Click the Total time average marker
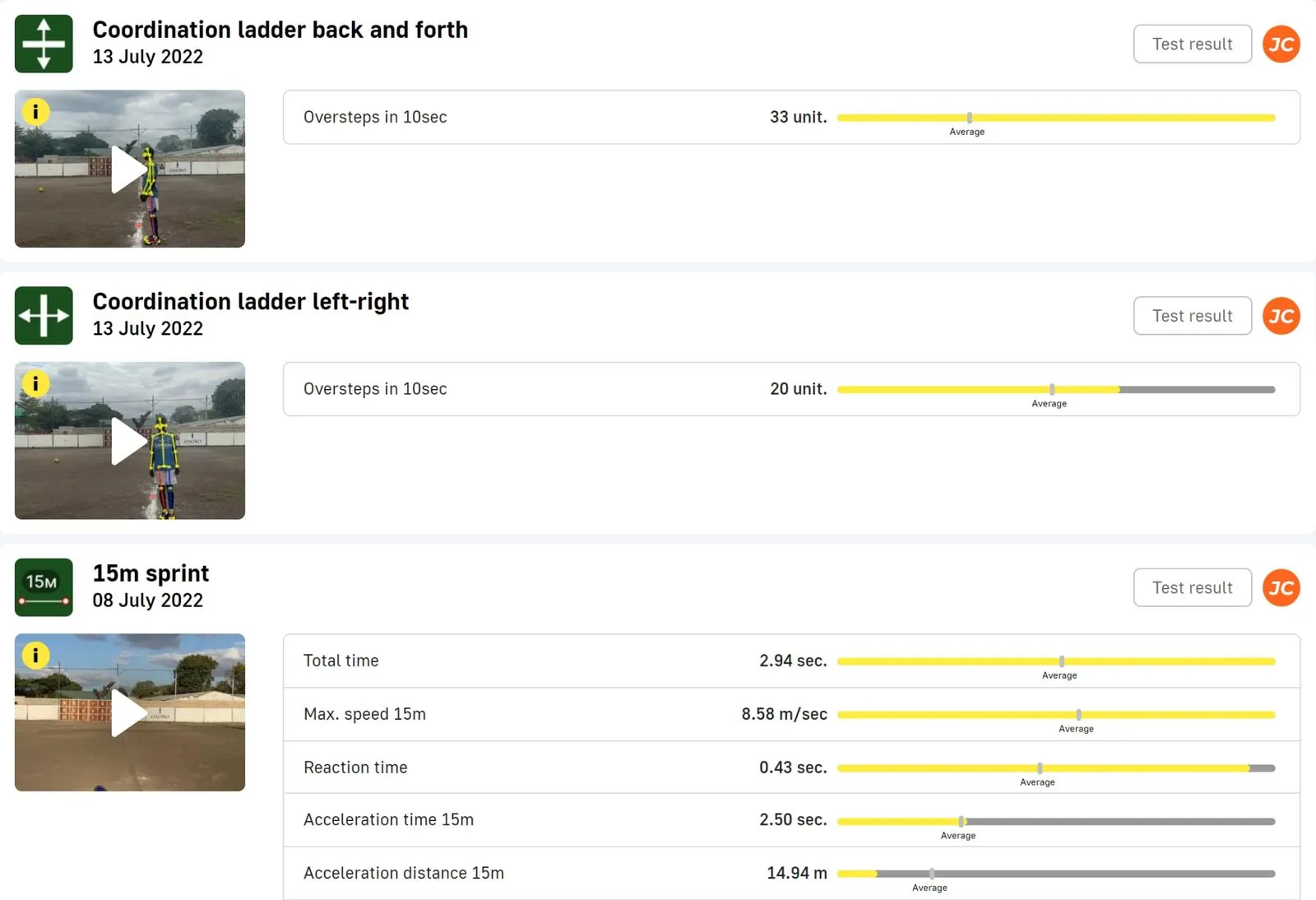1316x900 pixels. point(1062,661)
